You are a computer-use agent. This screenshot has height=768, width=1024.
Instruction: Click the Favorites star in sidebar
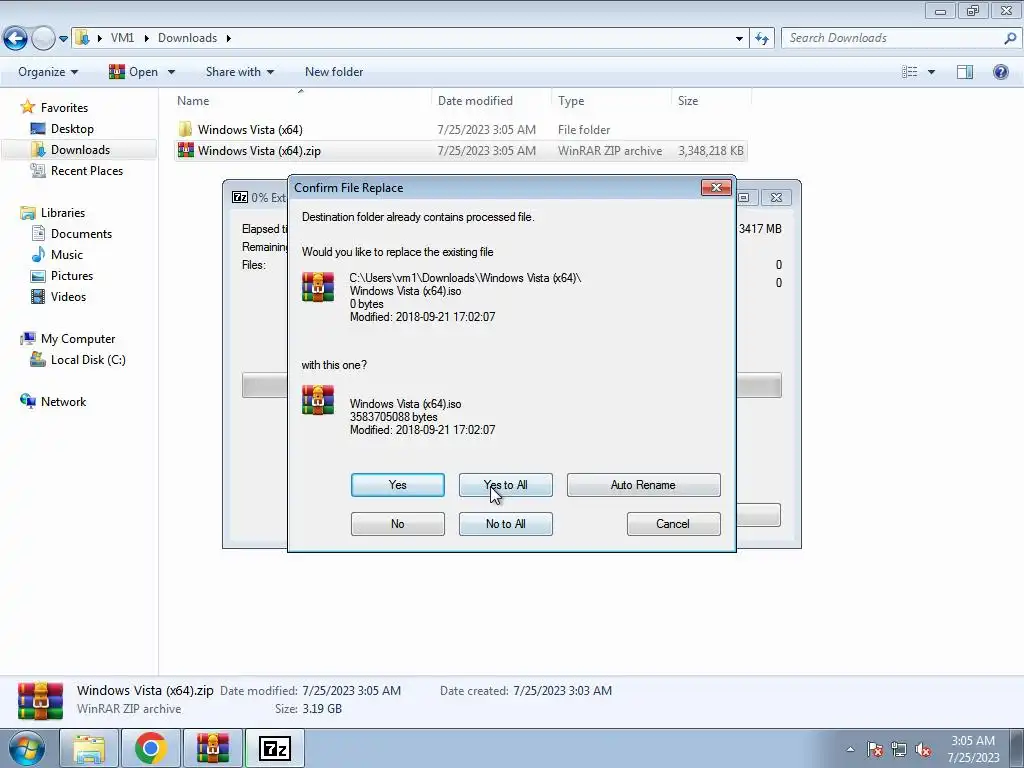pos(27,107)
